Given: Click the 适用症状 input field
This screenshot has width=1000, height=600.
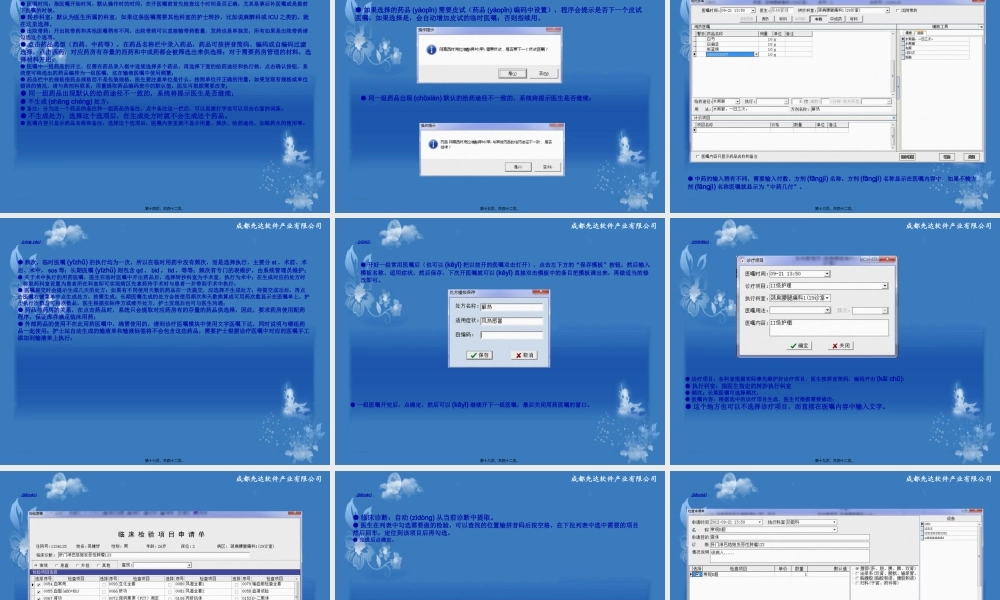Looking at the screenshot, I should point(510,321).
